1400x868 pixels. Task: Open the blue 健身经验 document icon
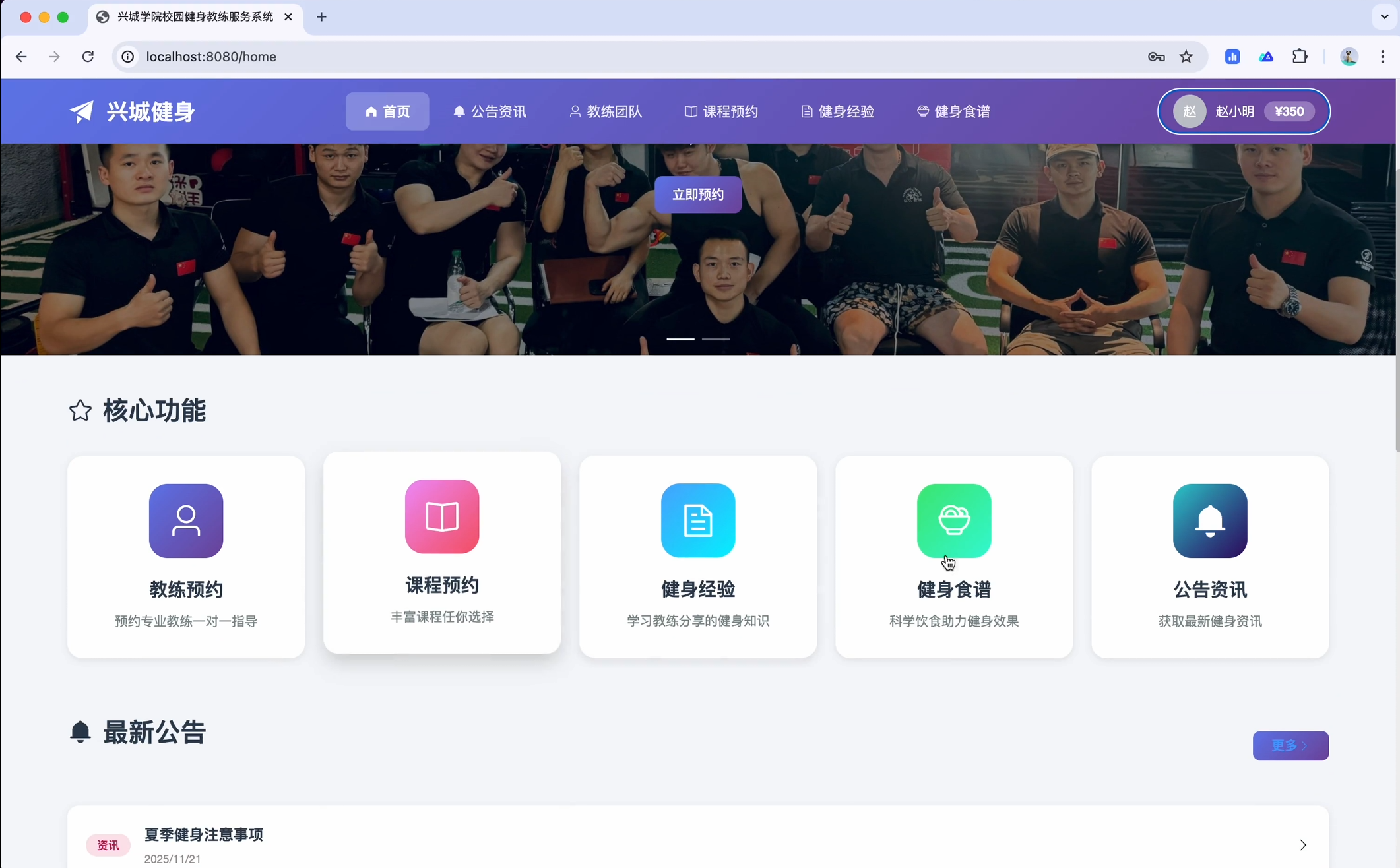698,520
